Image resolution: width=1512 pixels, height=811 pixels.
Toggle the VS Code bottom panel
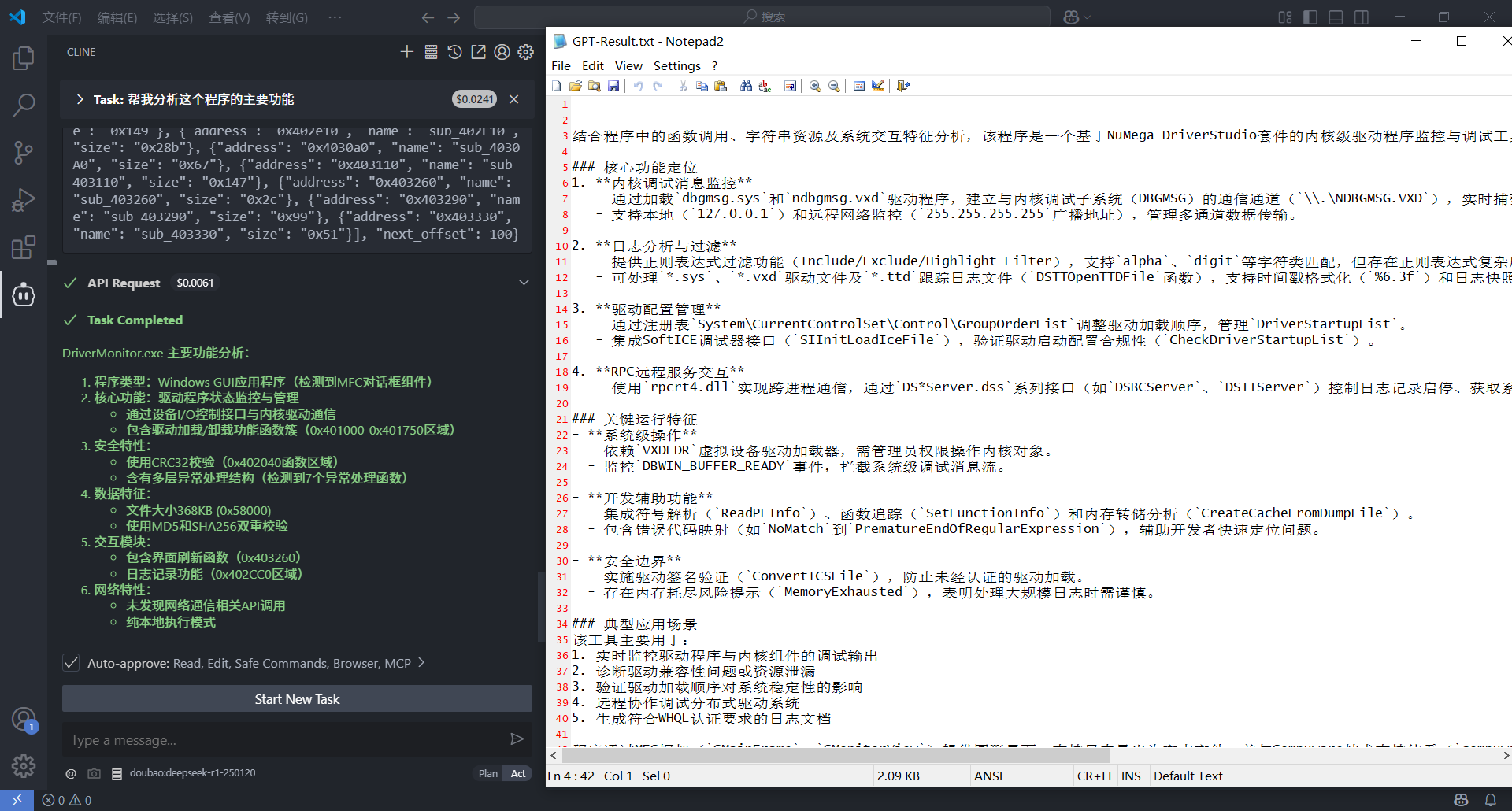(1336, 17)
